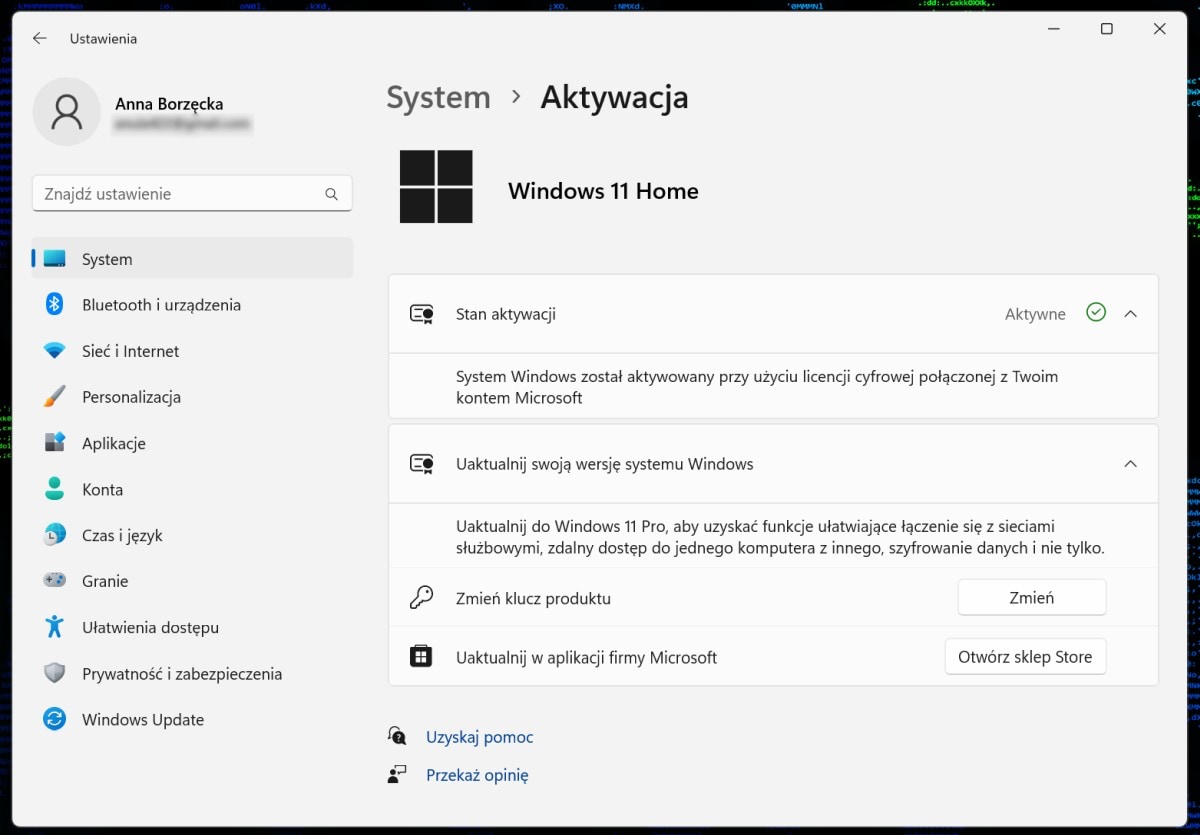The image size is (1200, 835).
Task: Click the Prywatność i zabezpieczenia shield icon
Action: tap(55, 673)
